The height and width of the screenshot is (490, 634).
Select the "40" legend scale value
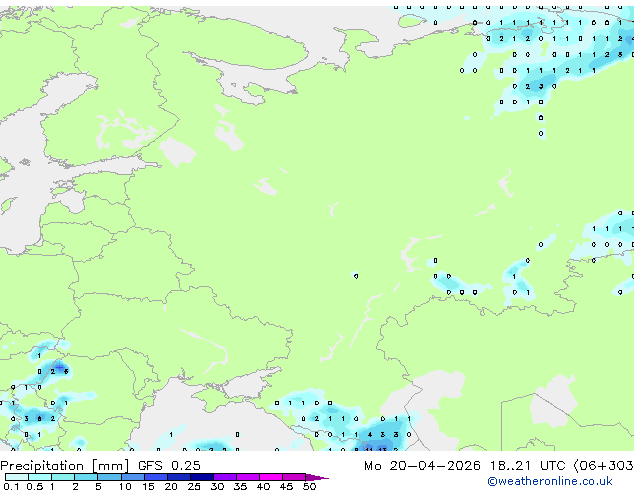(x=263, y=486)
